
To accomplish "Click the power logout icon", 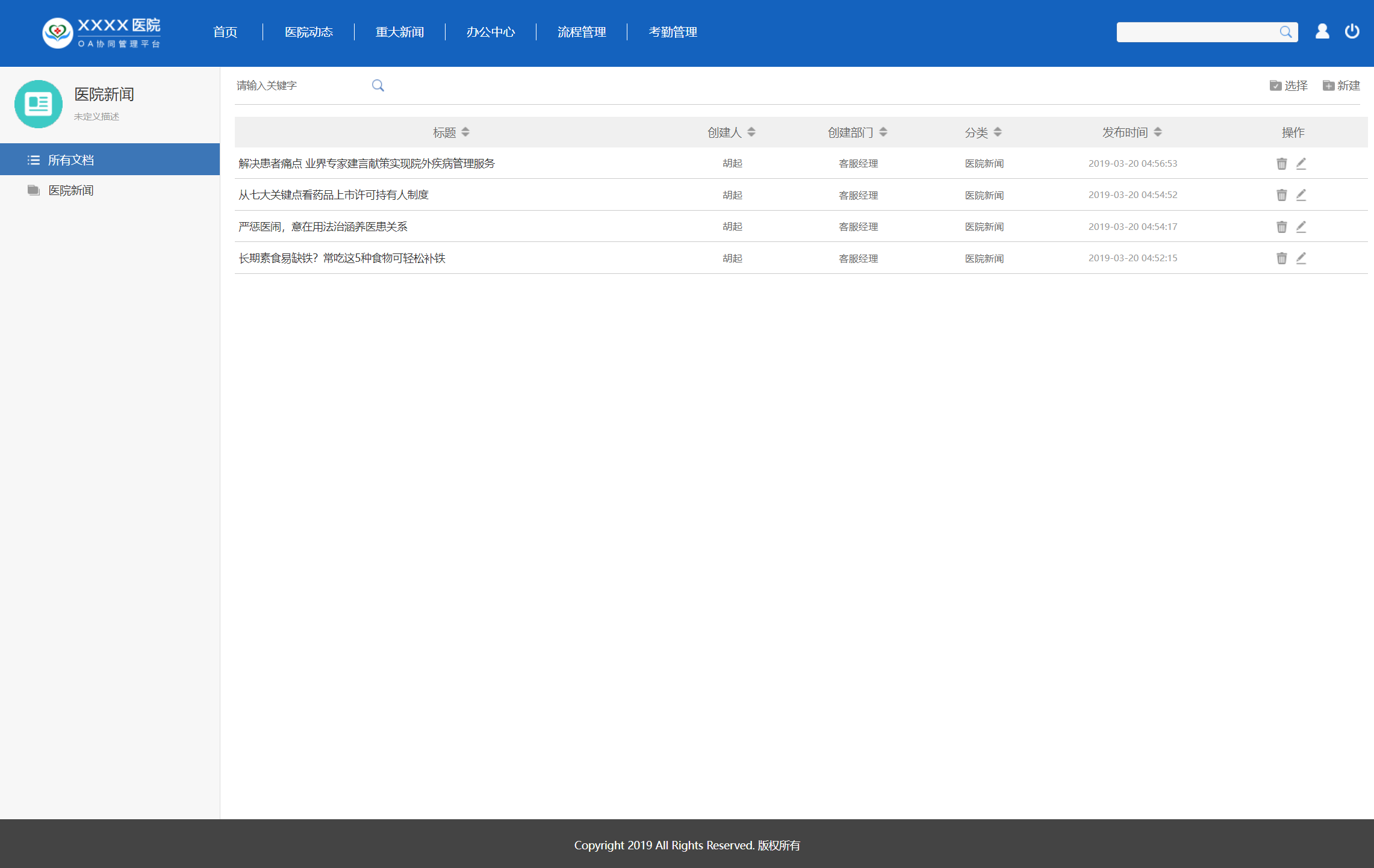I will pyautogui.click(x=1352, y=31).
